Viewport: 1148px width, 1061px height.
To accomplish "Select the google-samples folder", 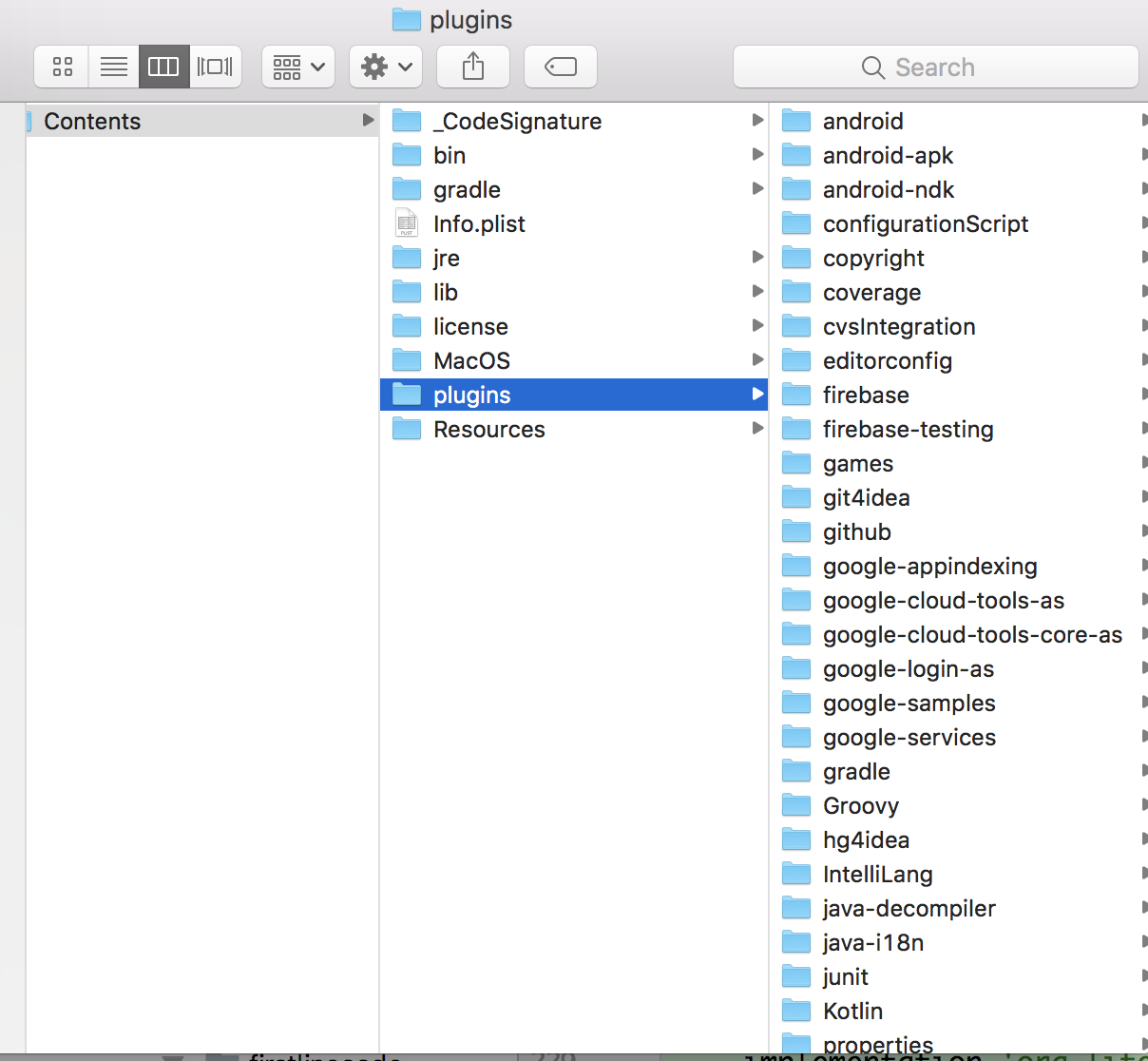I will coord(959,703).
